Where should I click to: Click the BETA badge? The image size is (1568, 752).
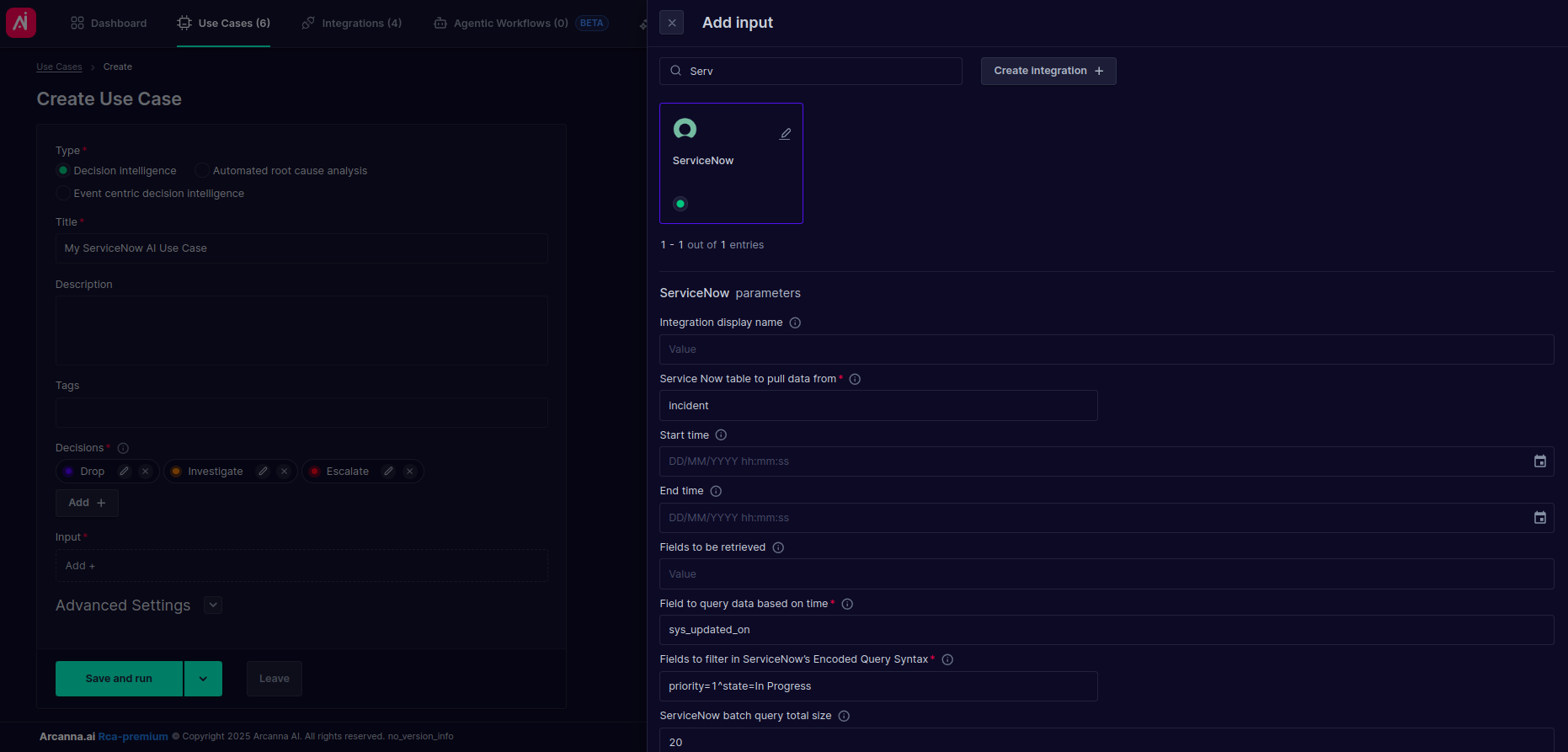[x=592, y=24]
